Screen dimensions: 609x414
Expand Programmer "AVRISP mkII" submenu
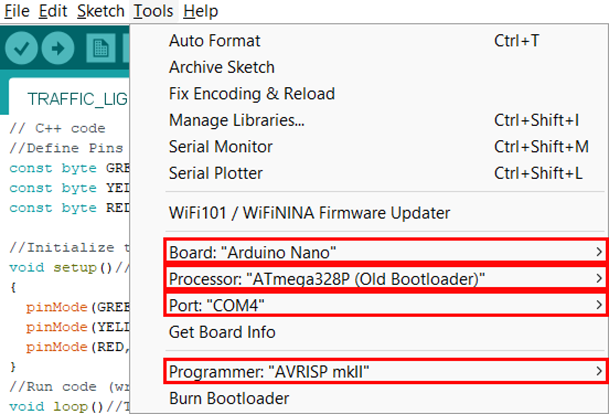[385, 372]
